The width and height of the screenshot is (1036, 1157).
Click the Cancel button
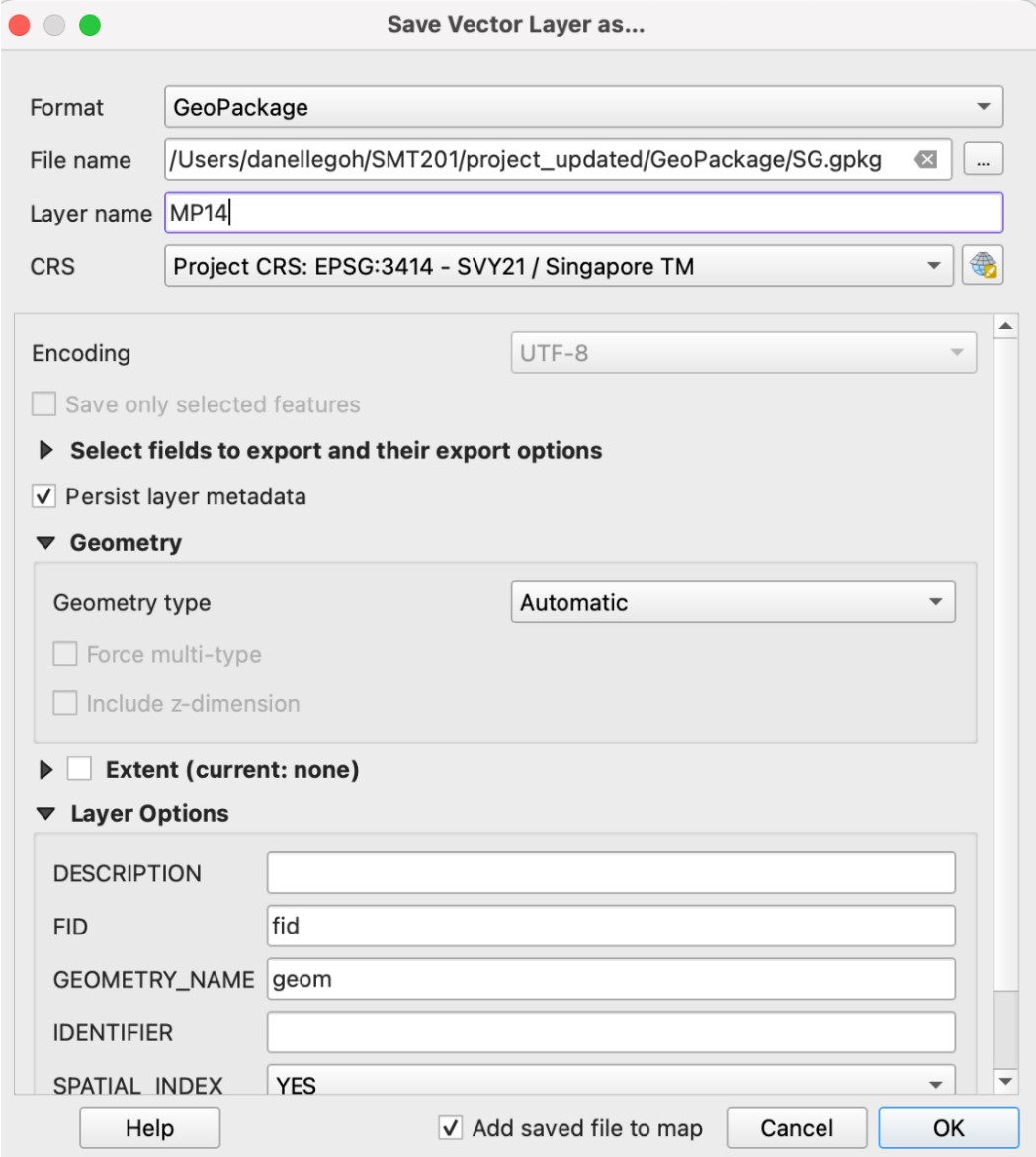click(797, 1128)
